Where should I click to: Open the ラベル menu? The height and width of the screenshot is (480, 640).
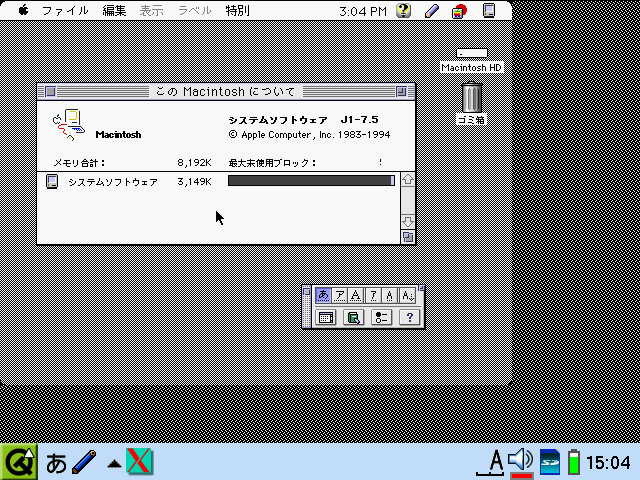pyautogui.click(x=195, y=11)
